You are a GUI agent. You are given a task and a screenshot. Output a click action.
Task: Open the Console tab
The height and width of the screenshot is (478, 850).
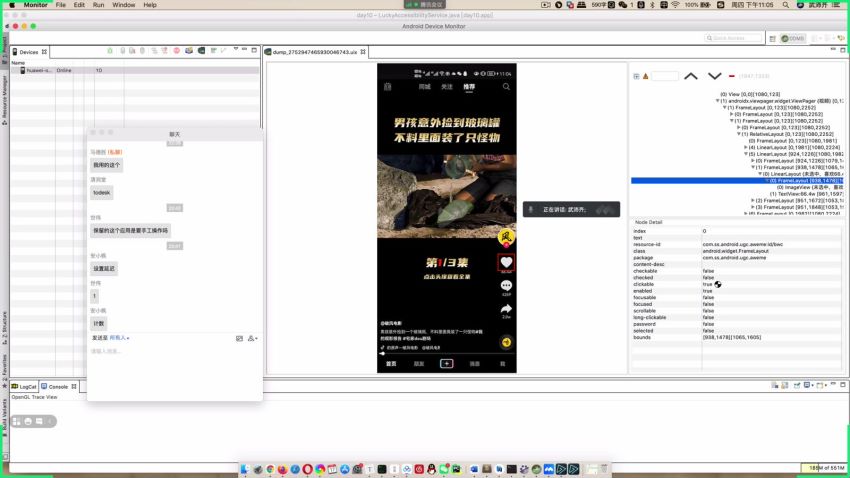(x=58, y=387)
